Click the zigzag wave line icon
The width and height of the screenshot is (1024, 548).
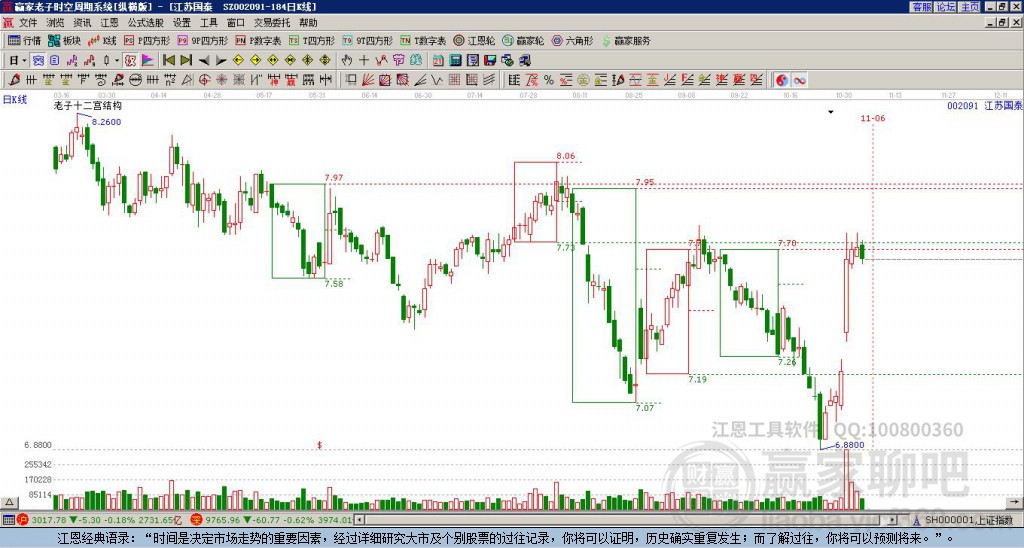436,80
